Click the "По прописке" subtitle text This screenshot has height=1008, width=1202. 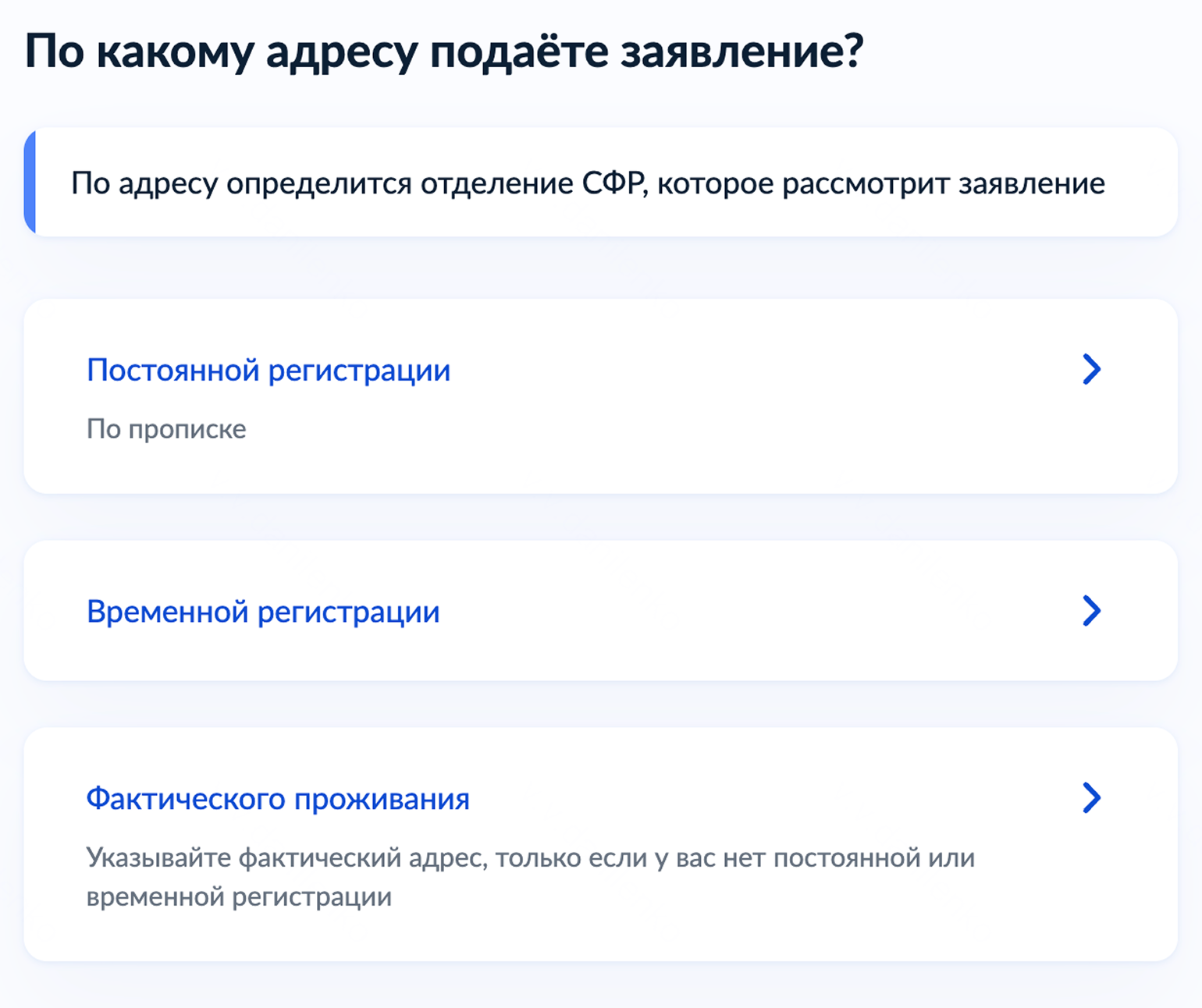tap(166, 429)
